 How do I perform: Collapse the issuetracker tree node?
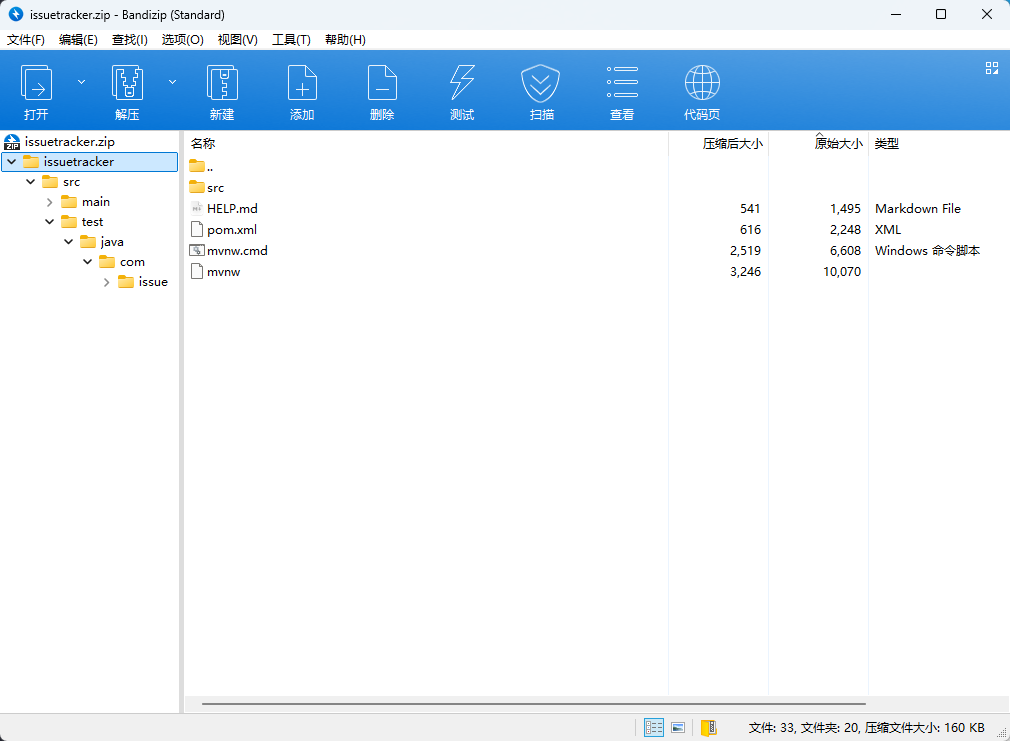[x=12, y=162]
